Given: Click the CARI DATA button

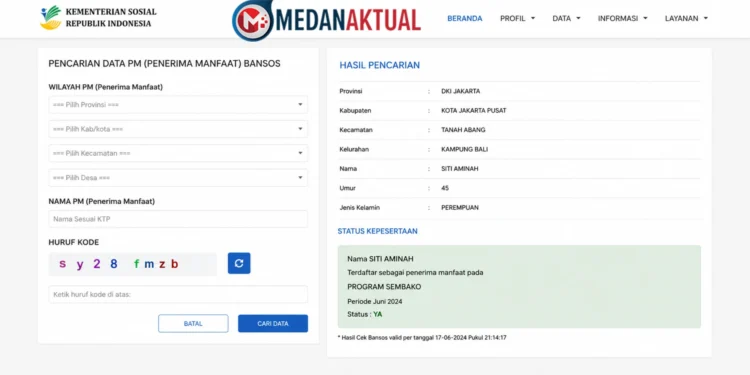Looking at the screenshot, I should [273, 323].
